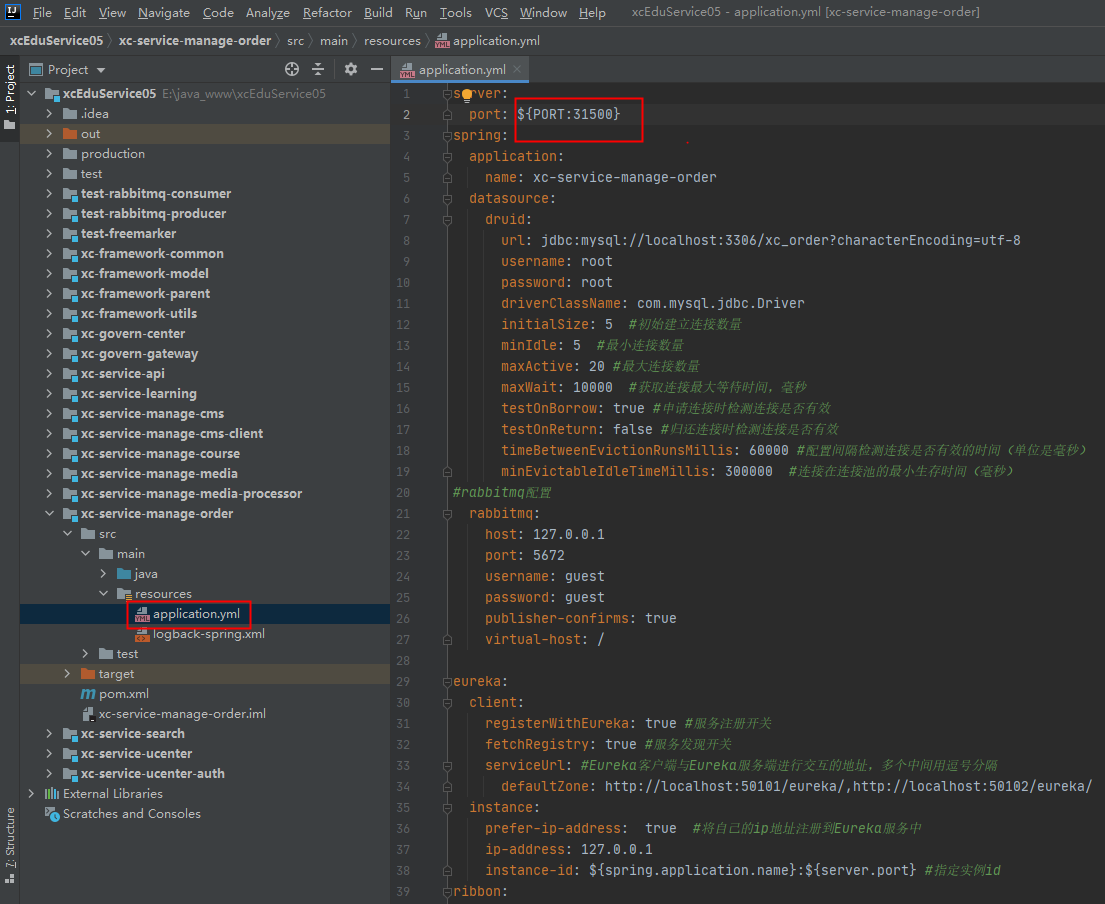Viewport: 1105px width, 904px height.
Task: Open the Project view dropdown arrow
Action: [x=101, y=70]
